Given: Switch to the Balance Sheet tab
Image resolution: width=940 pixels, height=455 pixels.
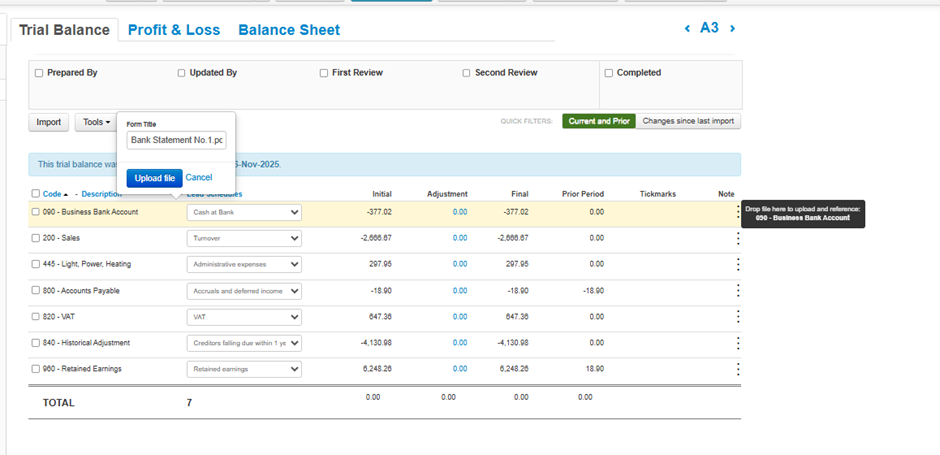Looking at the screenshot, I should point(289,30).
